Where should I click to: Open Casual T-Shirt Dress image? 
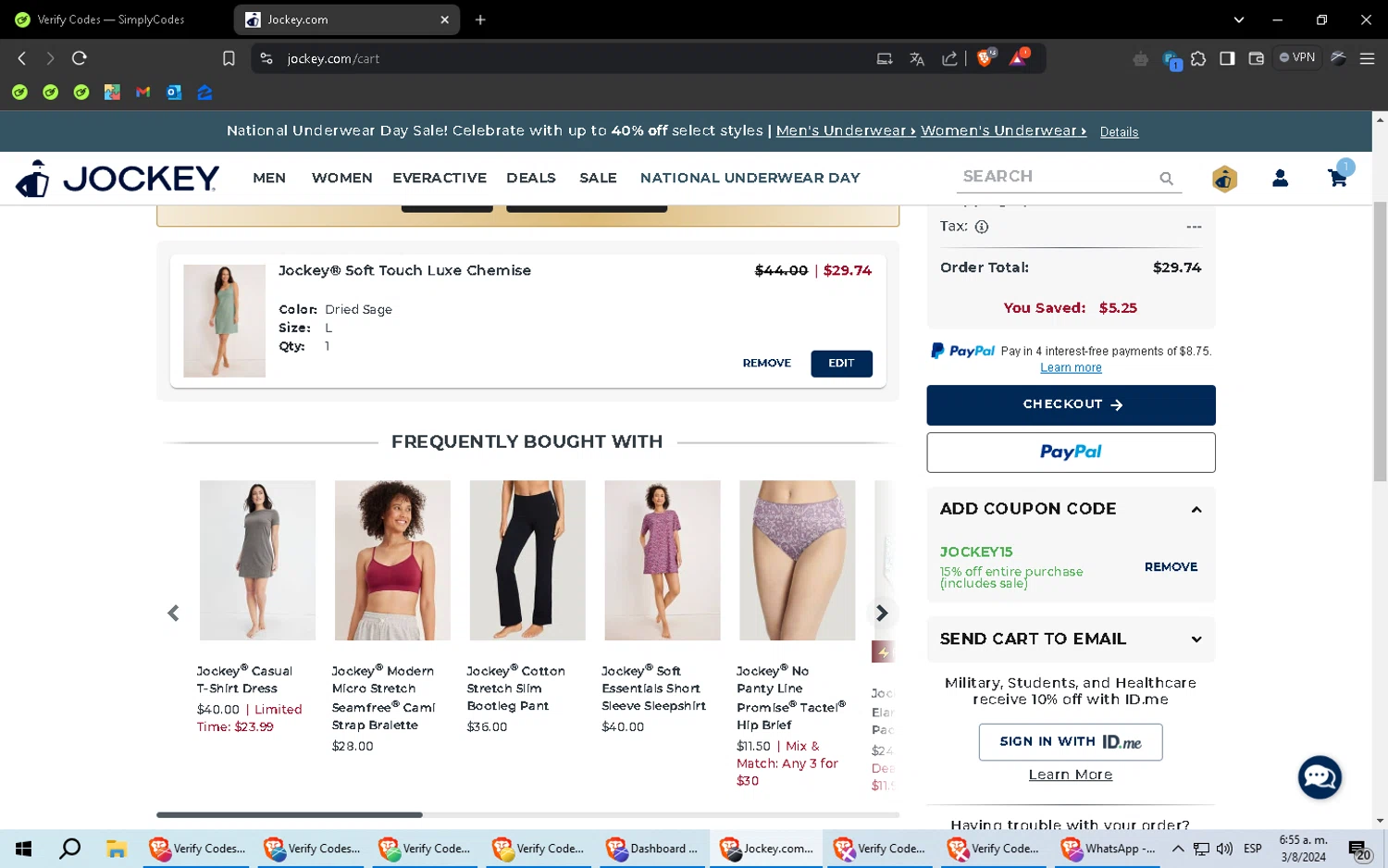pos(257,560)
